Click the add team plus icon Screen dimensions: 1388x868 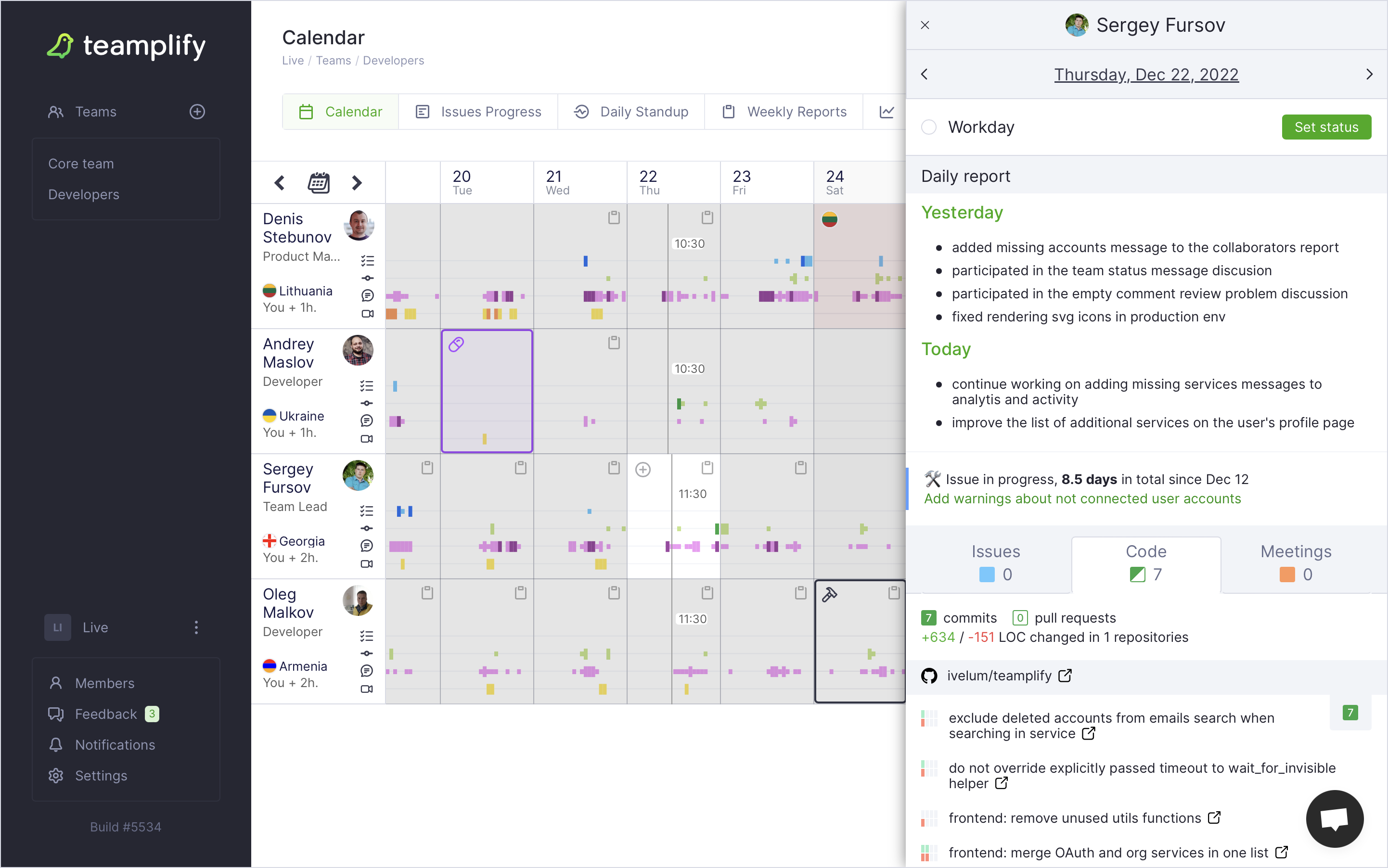click(x=197, y=111)
